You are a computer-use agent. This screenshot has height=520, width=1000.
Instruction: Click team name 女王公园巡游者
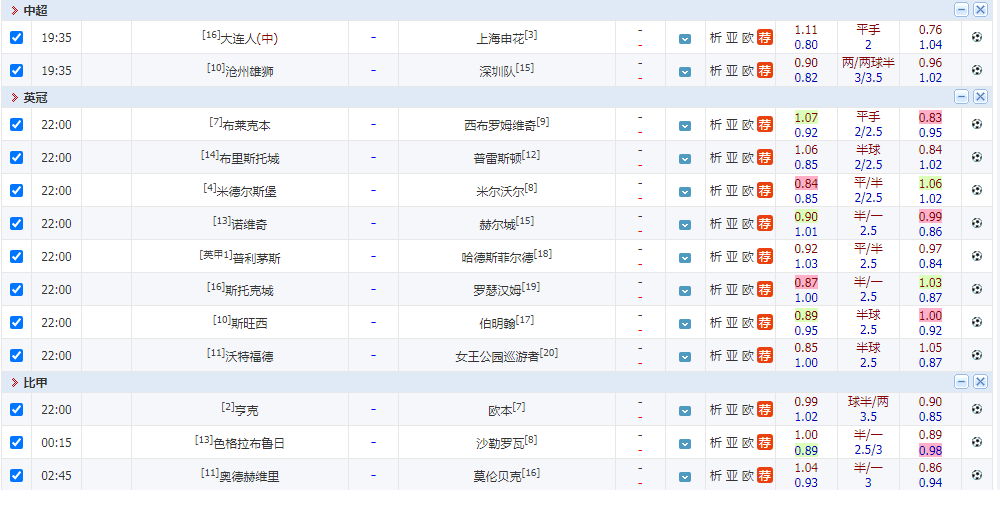tap(497, 357)
